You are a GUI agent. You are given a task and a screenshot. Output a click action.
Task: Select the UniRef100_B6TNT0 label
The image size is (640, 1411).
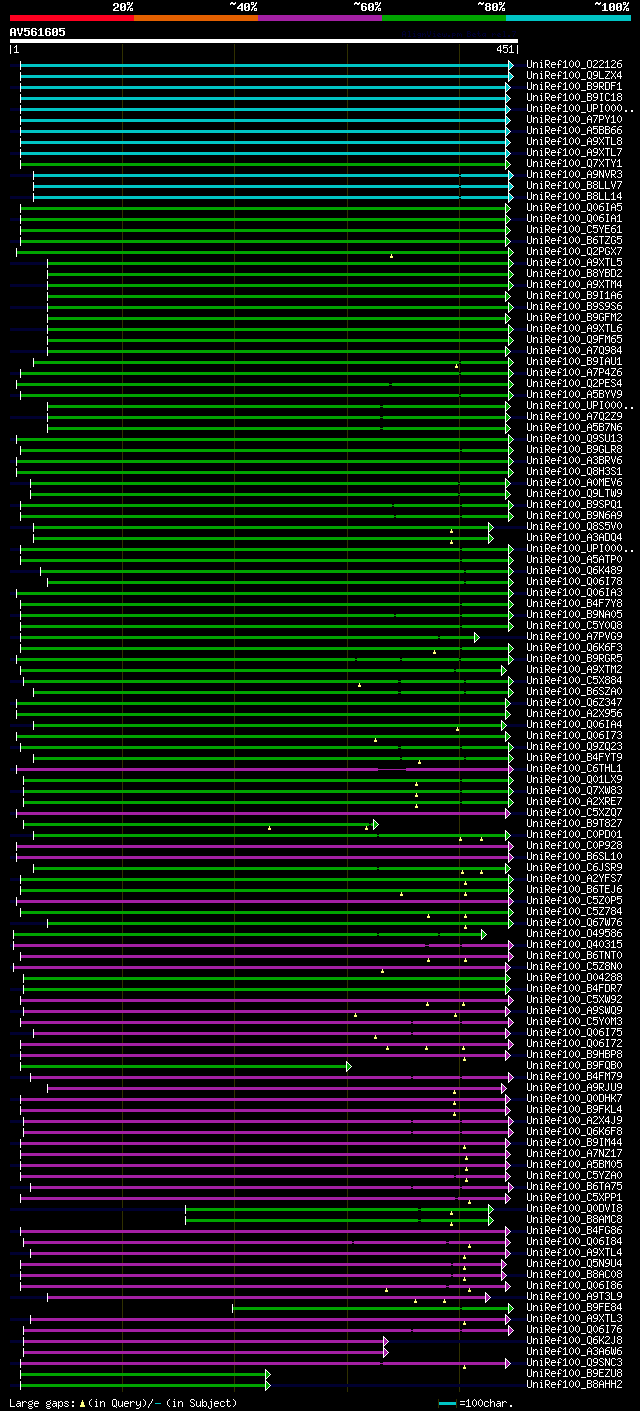click(574, 955)
